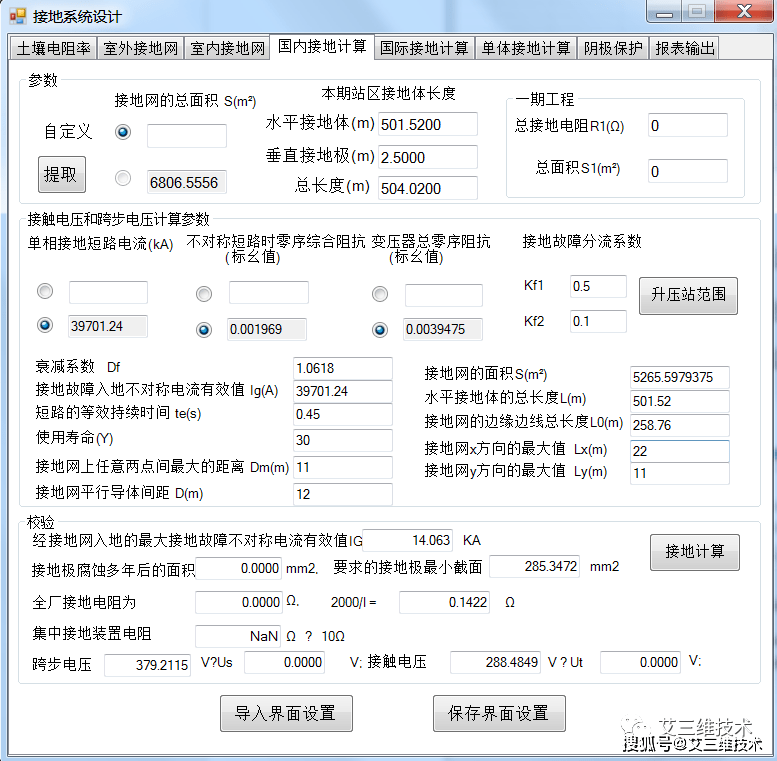777x761 pixels.
Task: Click the 接触电压 field 288.4849
Action: coord(495,662)
